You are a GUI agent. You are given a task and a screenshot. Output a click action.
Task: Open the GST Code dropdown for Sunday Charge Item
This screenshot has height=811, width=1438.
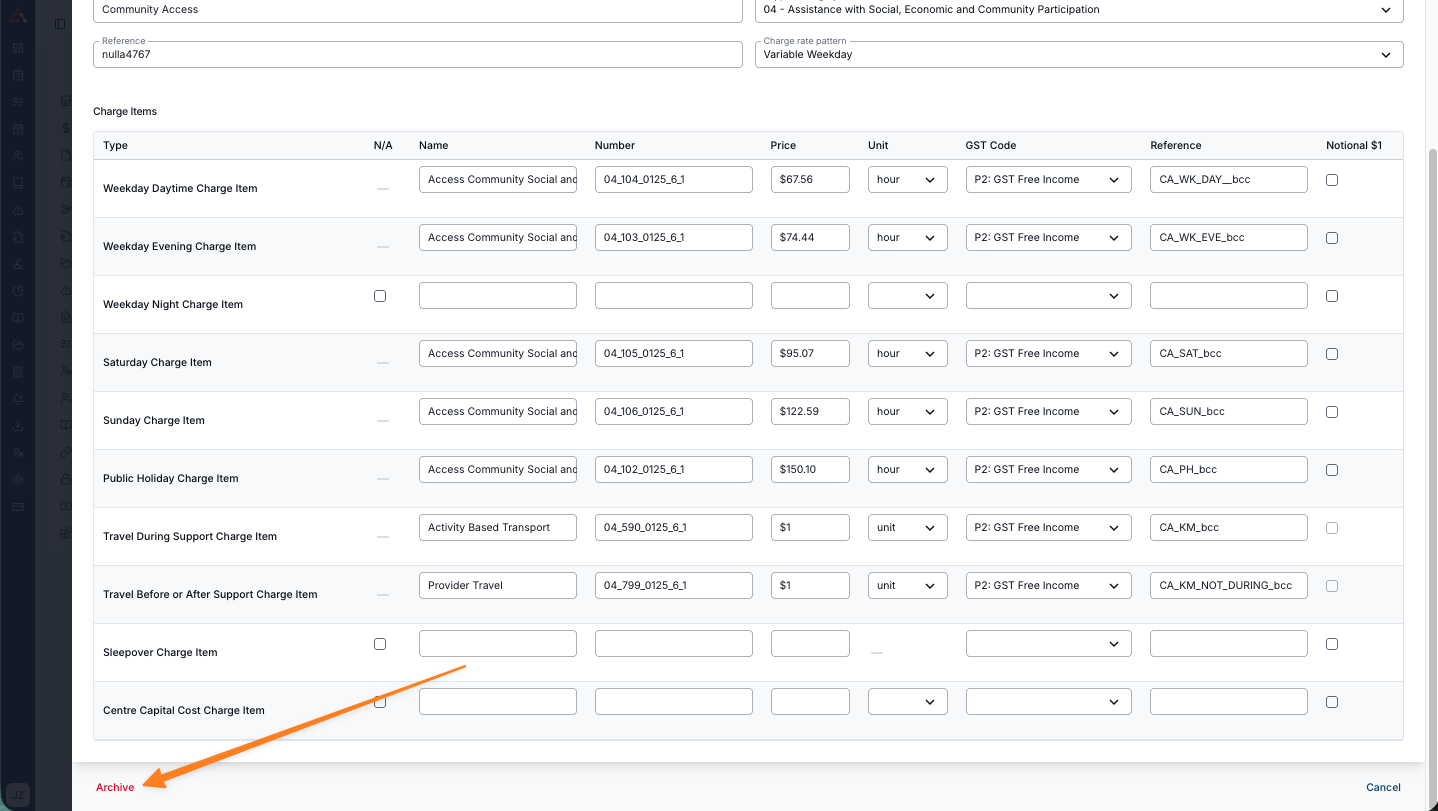click(1048, 412)
